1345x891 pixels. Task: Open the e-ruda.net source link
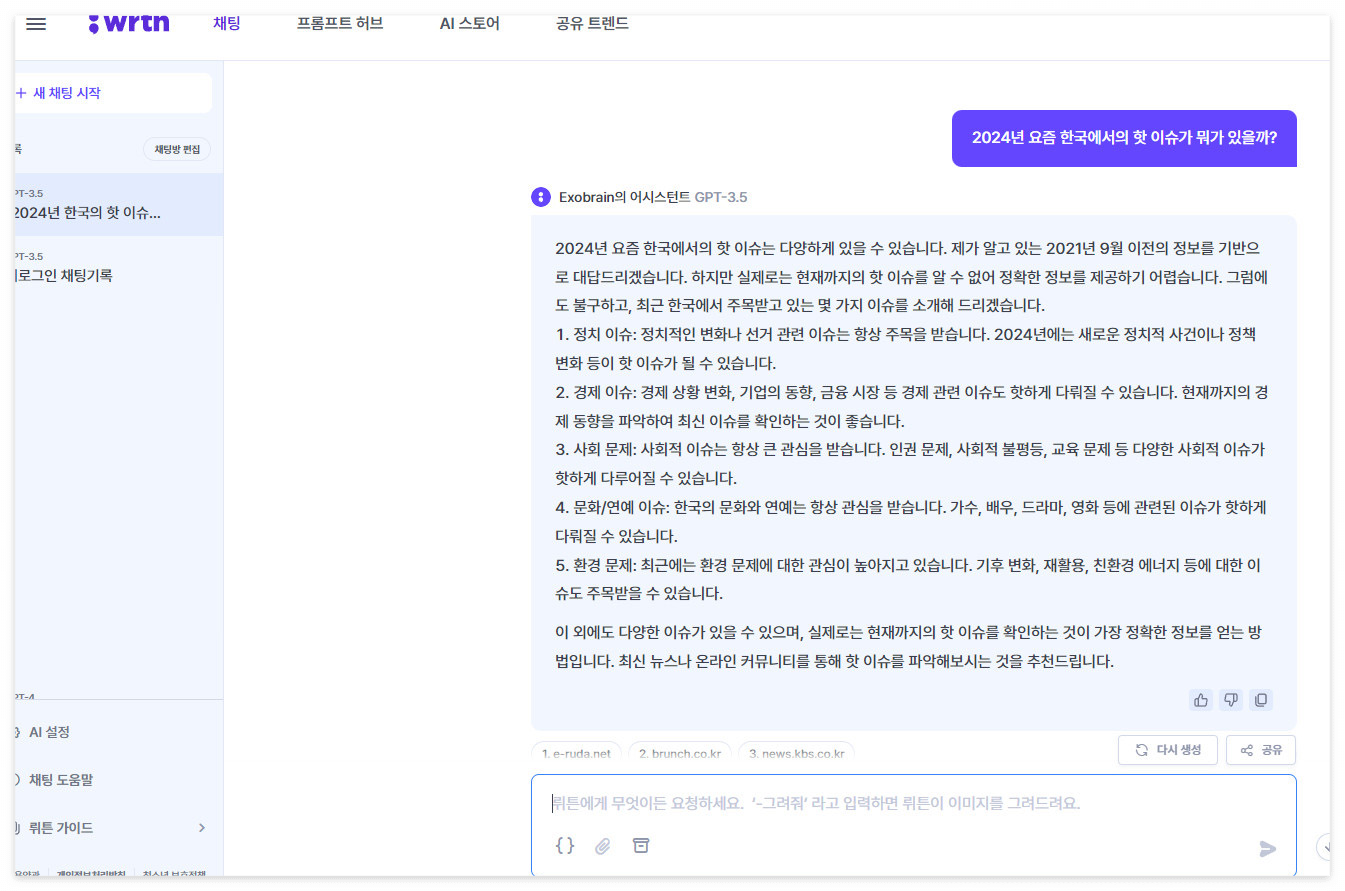coord(576,753)
